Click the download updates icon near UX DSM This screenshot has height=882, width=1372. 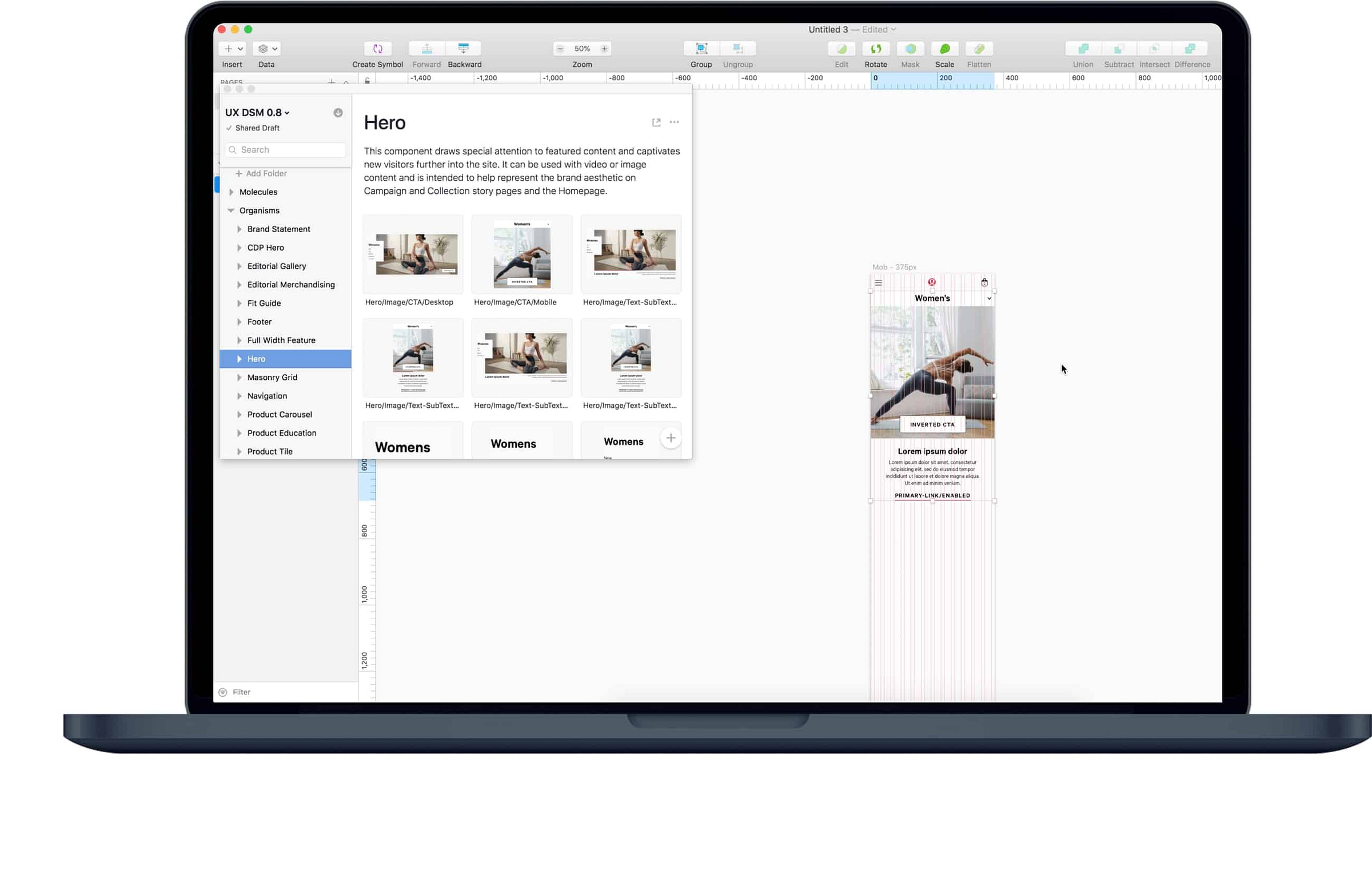click(338, 113)
